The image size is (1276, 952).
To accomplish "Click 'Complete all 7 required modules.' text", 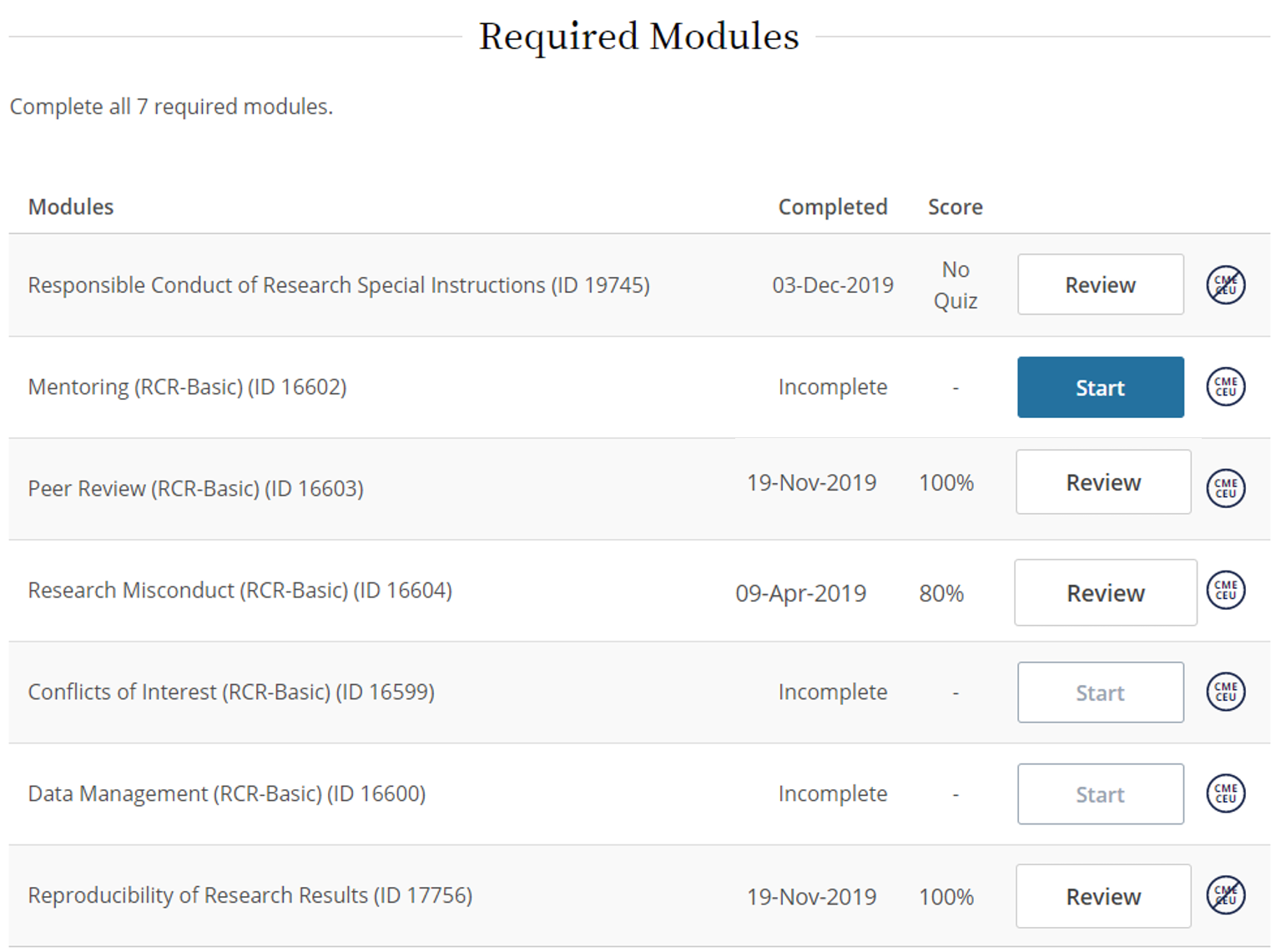I will click(171, 107).
